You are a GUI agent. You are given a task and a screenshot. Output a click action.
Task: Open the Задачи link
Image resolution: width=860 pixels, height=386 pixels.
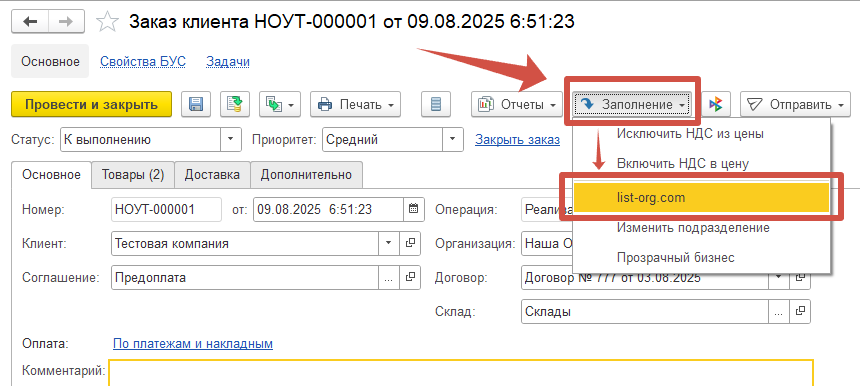[228, 62]
